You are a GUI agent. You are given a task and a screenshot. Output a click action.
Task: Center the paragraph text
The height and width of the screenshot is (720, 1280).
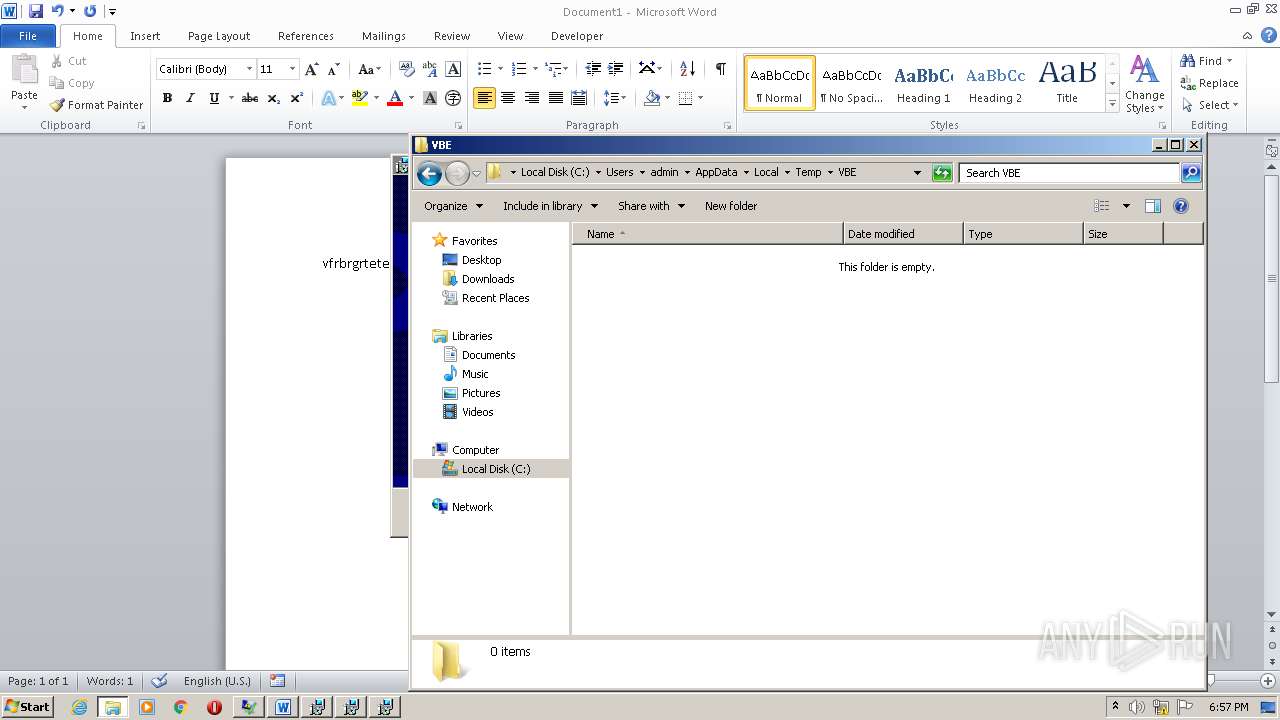click(x=508, y=98)
